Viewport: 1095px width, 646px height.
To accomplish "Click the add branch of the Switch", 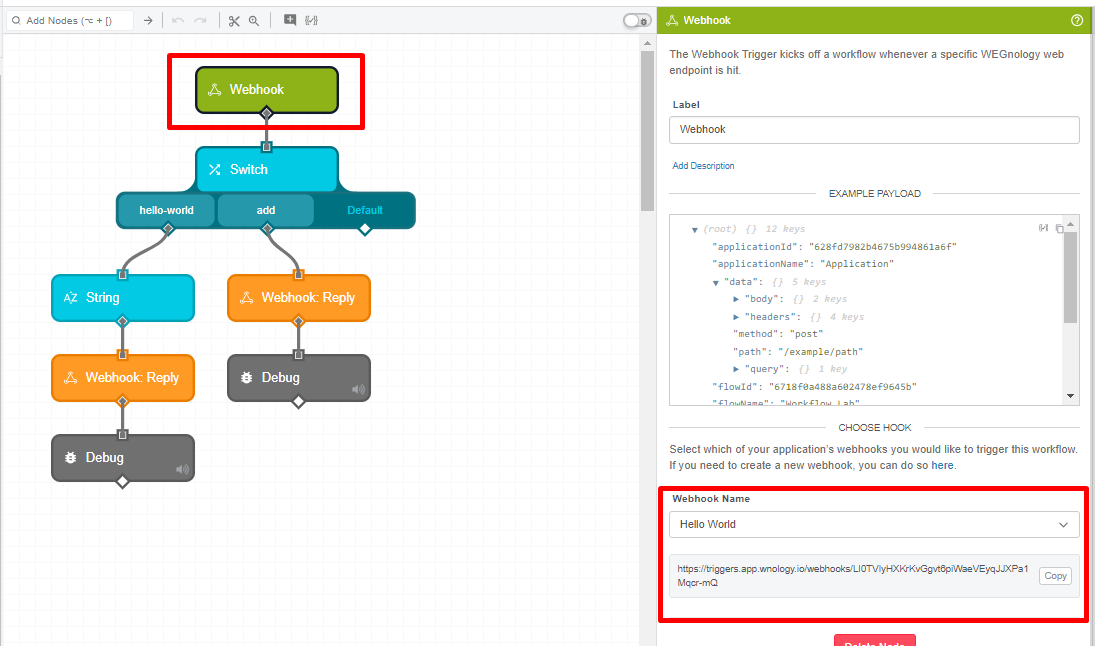I will (265, 210).
